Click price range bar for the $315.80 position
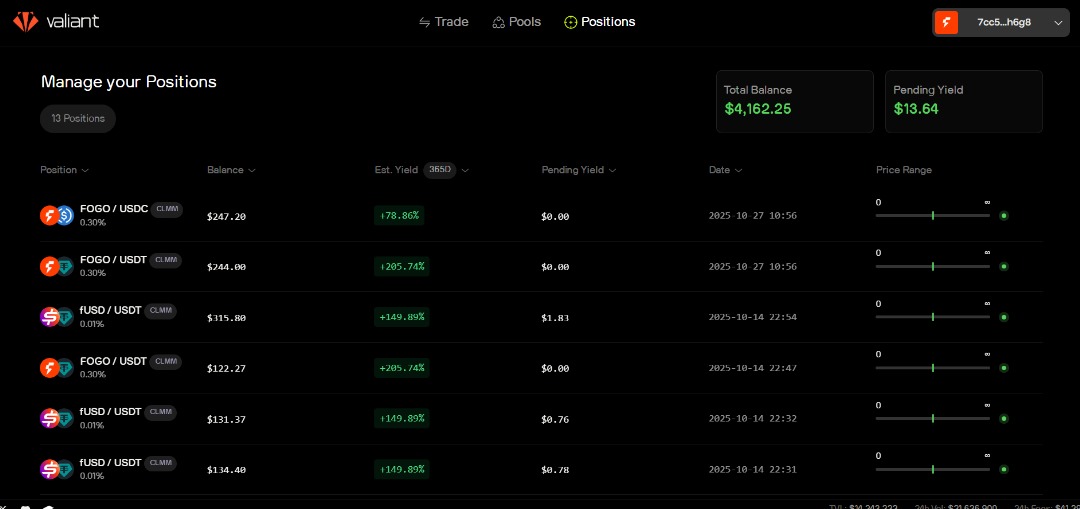This screenshot has height=509, width=1080. pos(933,317)
